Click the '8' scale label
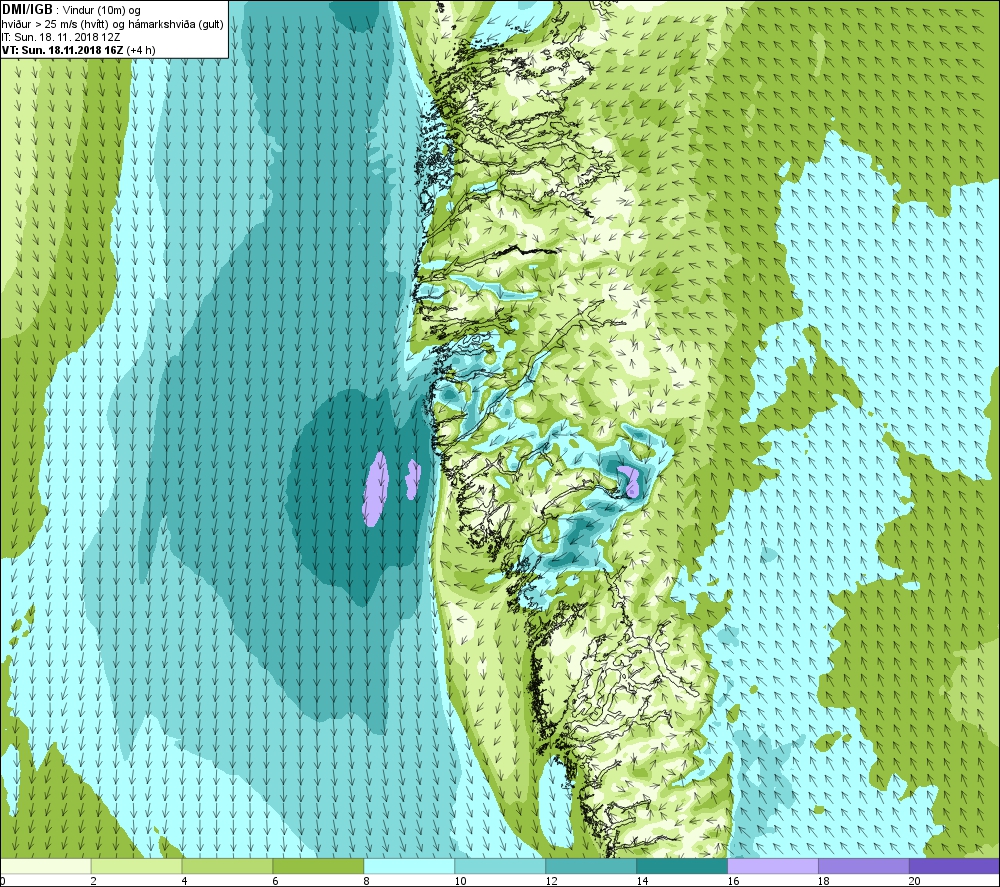Screen dimensions: 1000x887 pyautogui.click(x=366, y=881)
